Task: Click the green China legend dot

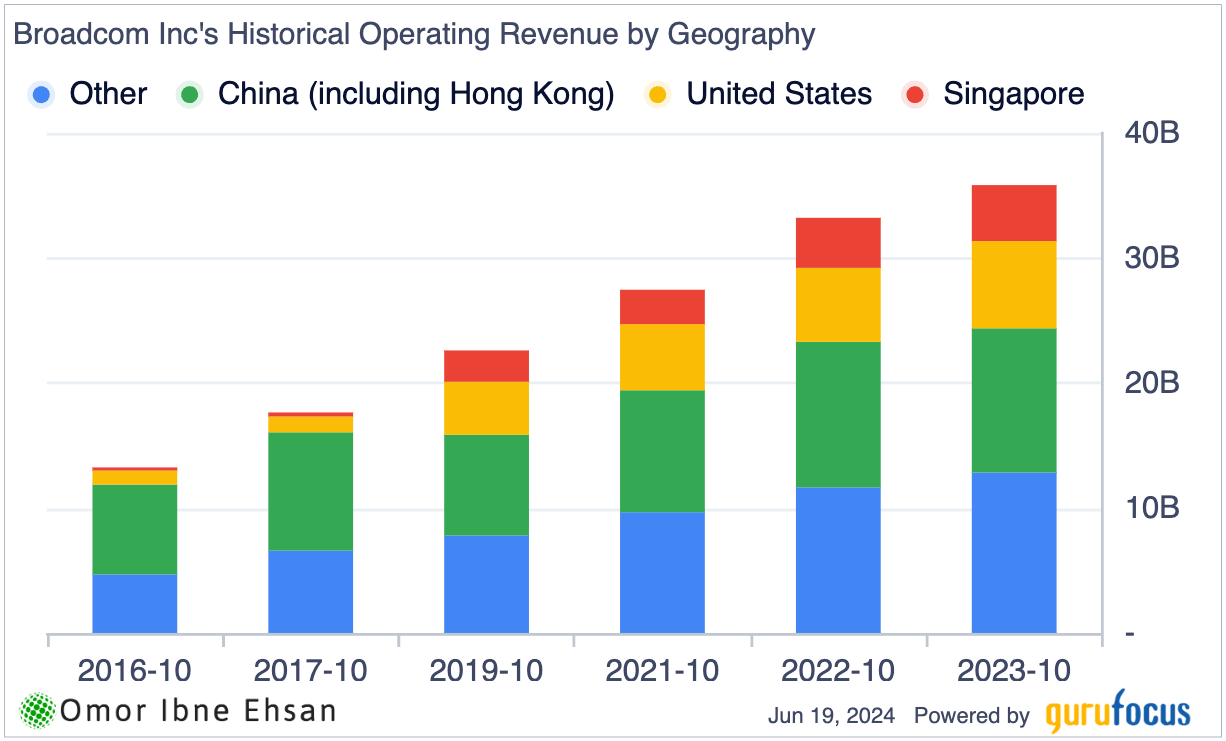Action: pyautogui.click(x=190, y=95)
